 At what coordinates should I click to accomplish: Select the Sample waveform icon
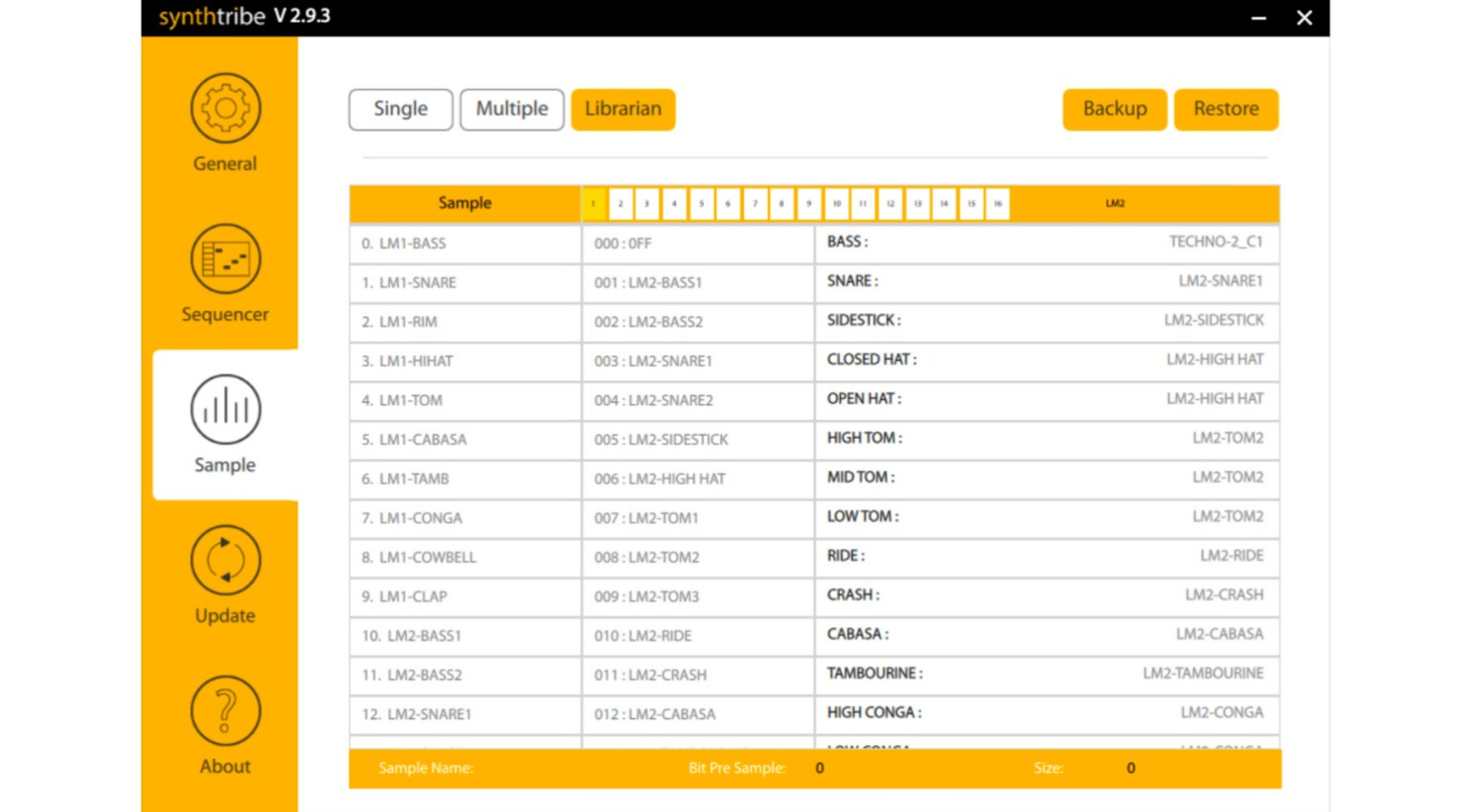click(x=225, y=410)
